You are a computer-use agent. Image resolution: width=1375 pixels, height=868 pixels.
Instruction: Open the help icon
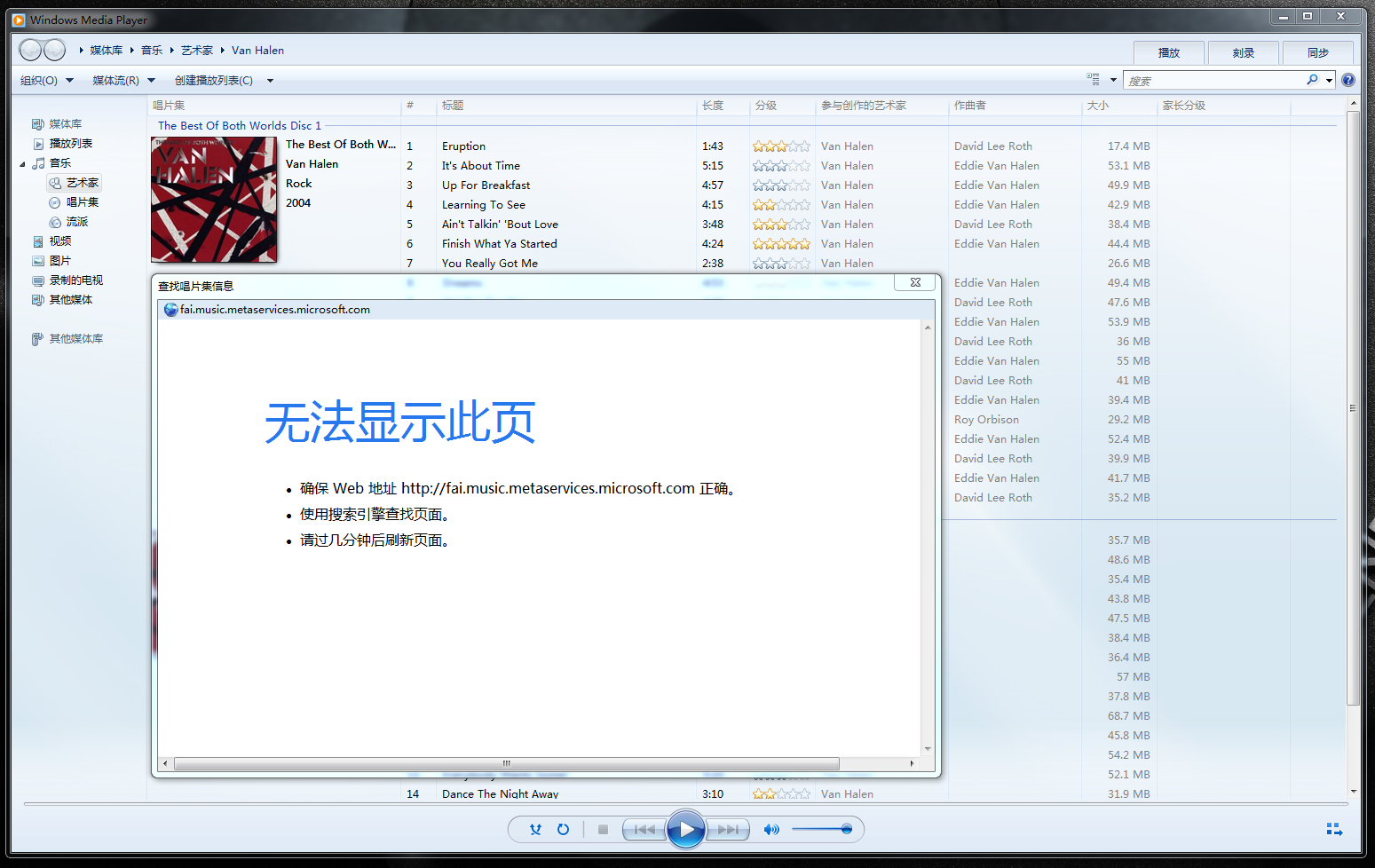coord(1348,80)
